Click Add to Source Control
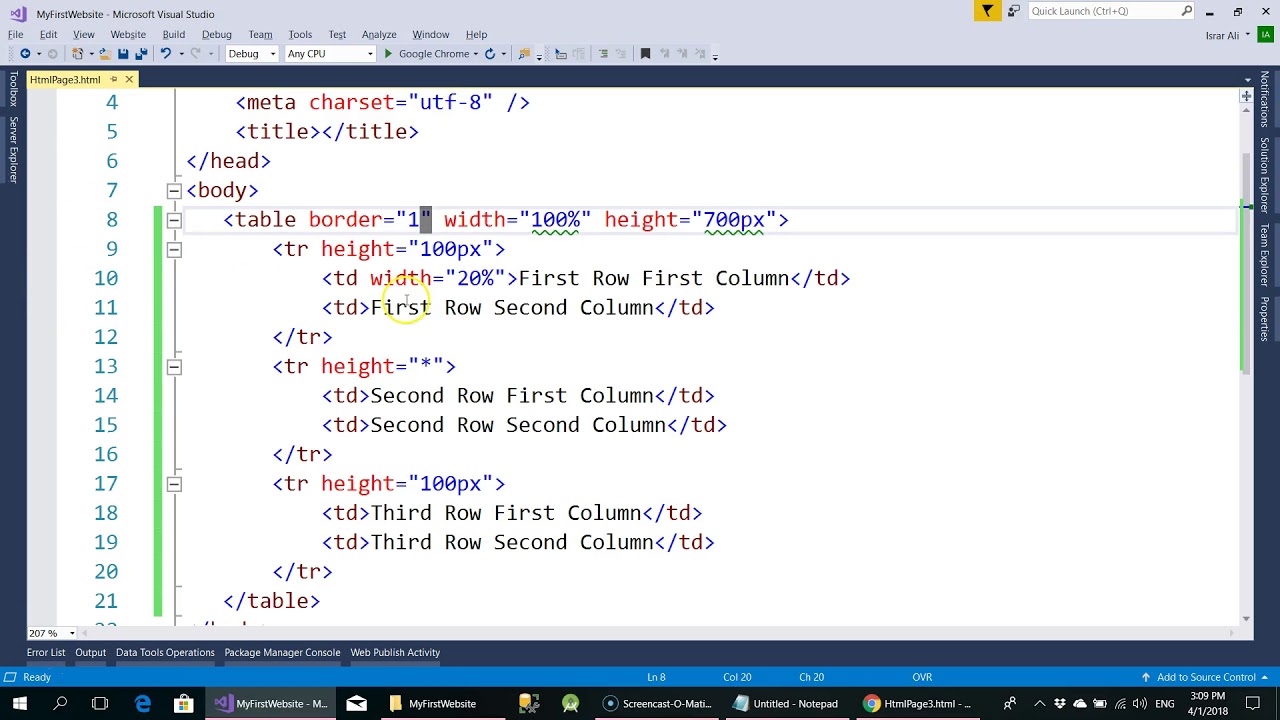This screenshot has width=1280, height=720. [1206, 677]
